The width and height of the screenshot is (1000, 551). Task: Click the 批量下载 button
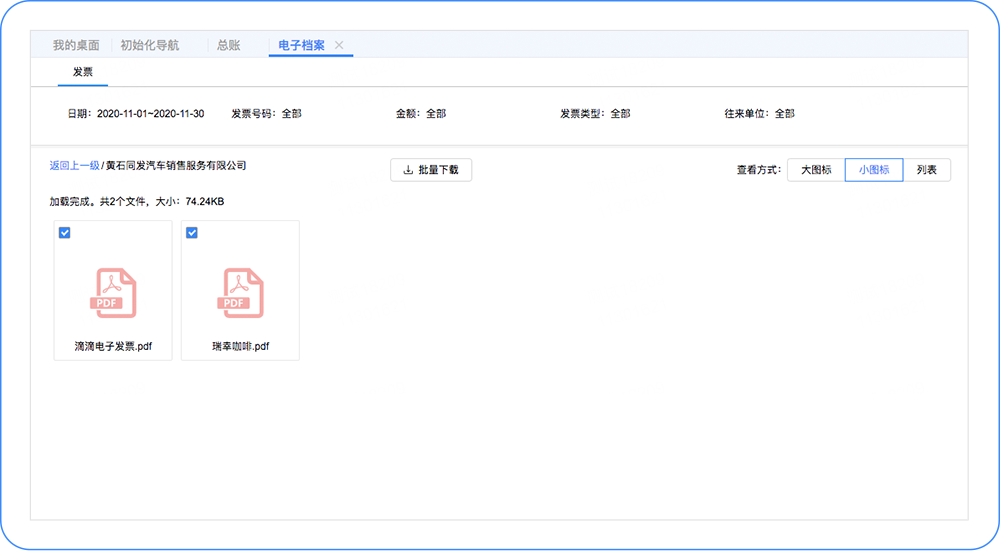(431, 170)
